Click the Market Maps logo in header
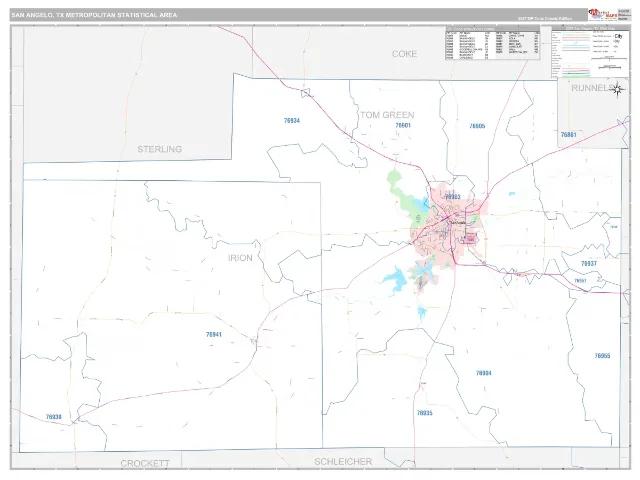Screen dimensions: 640x480 [x=602, y=14]
